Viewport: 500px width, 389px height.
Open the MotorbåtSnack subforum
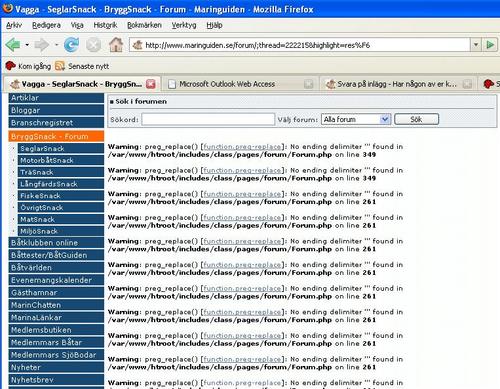[x=61, y=160]
